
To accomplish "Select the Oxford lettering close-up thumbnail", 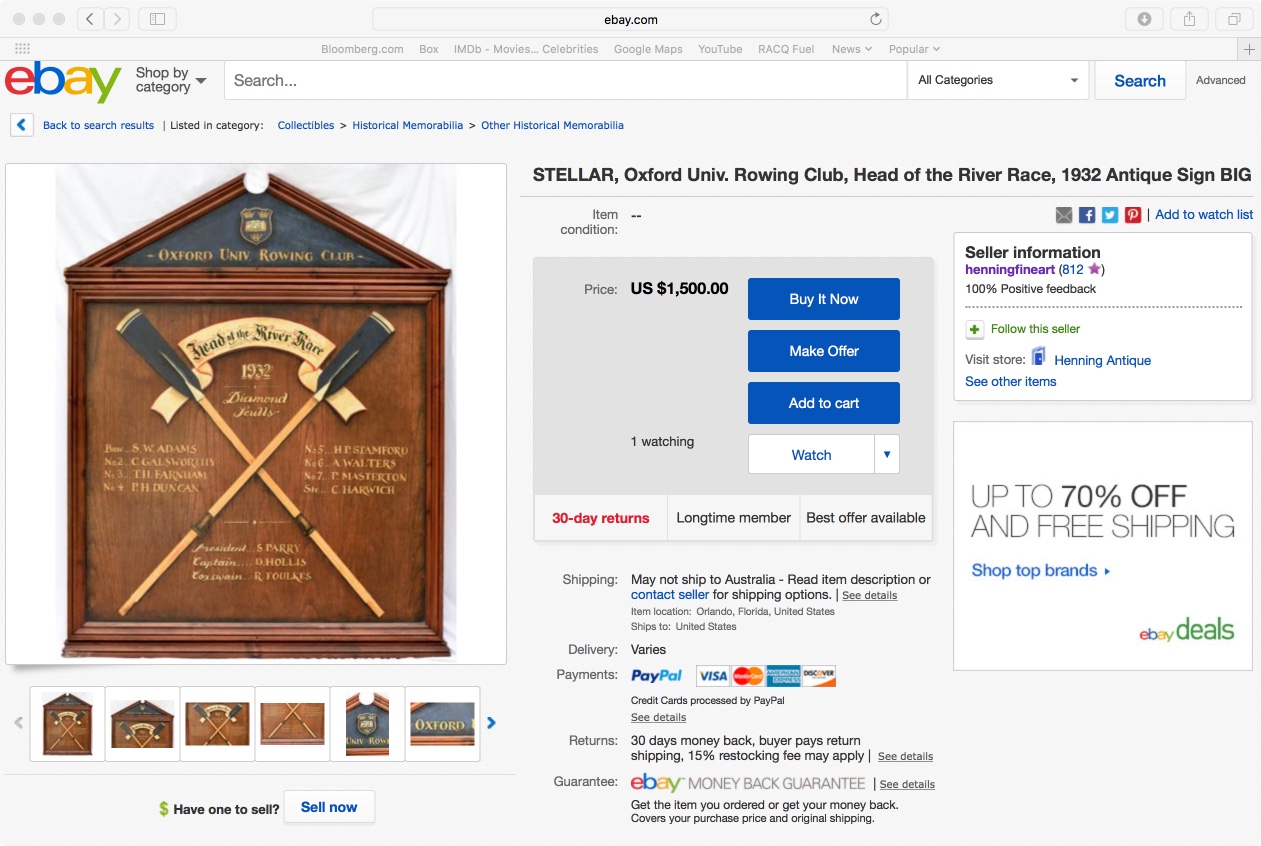I will click(x=443, y=724).
